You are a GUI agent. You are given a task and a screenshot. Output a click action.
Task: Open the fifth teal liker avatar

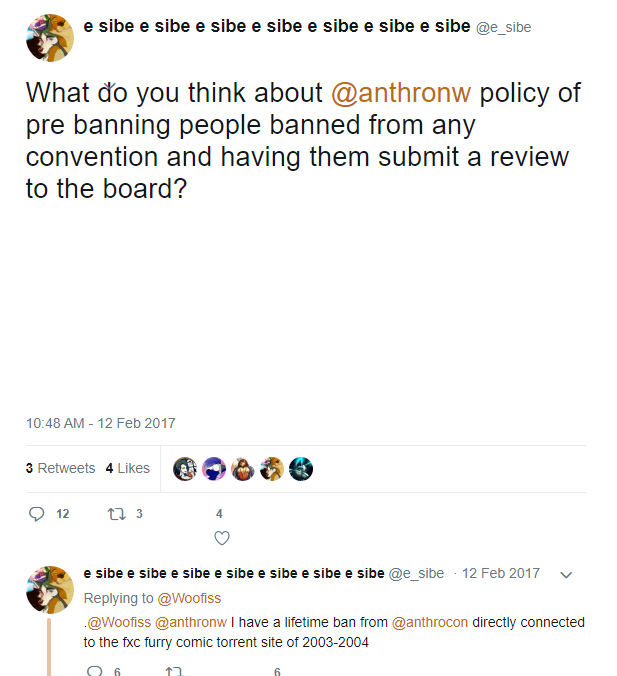click(301, 469)
